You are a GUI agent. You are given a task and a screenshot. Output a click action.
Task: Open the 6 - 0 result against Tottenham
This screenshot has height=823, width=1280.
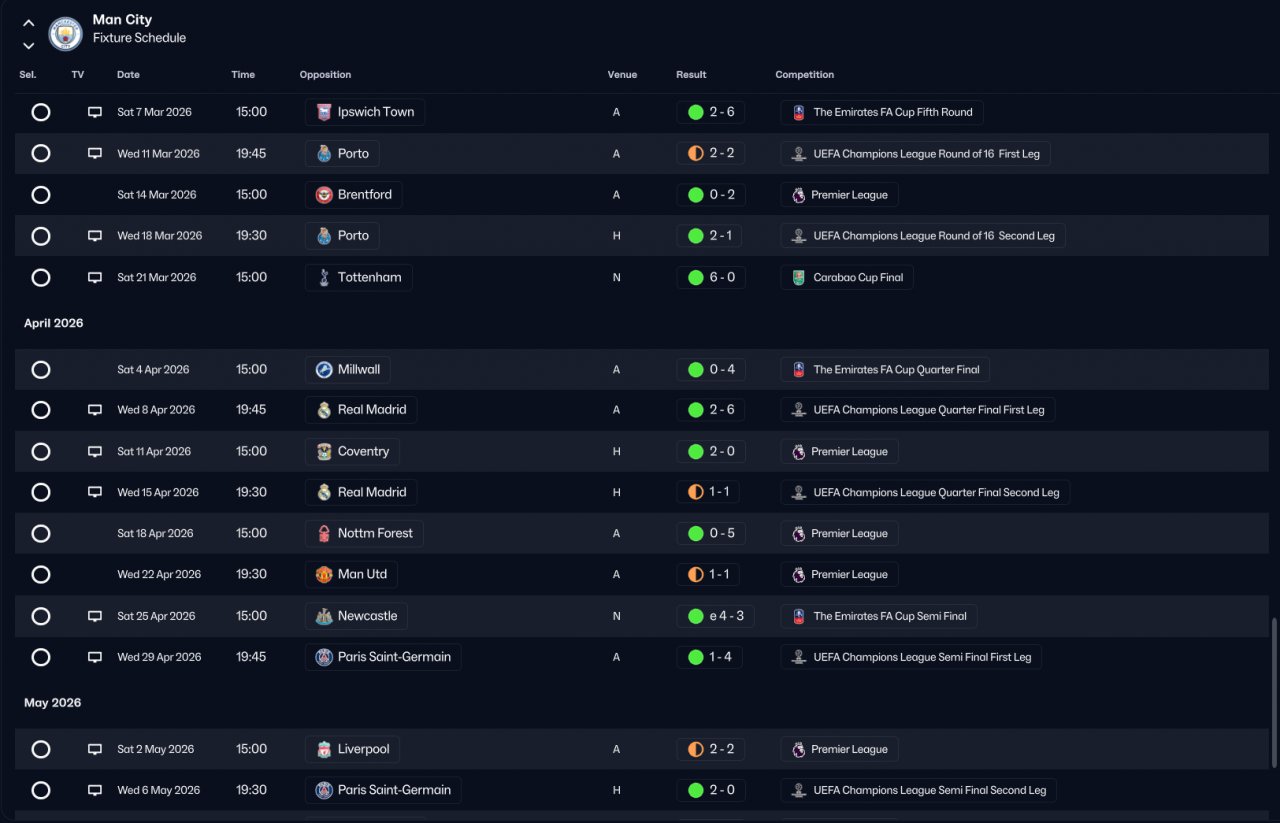pyautogui.click(x=711, y=278)
